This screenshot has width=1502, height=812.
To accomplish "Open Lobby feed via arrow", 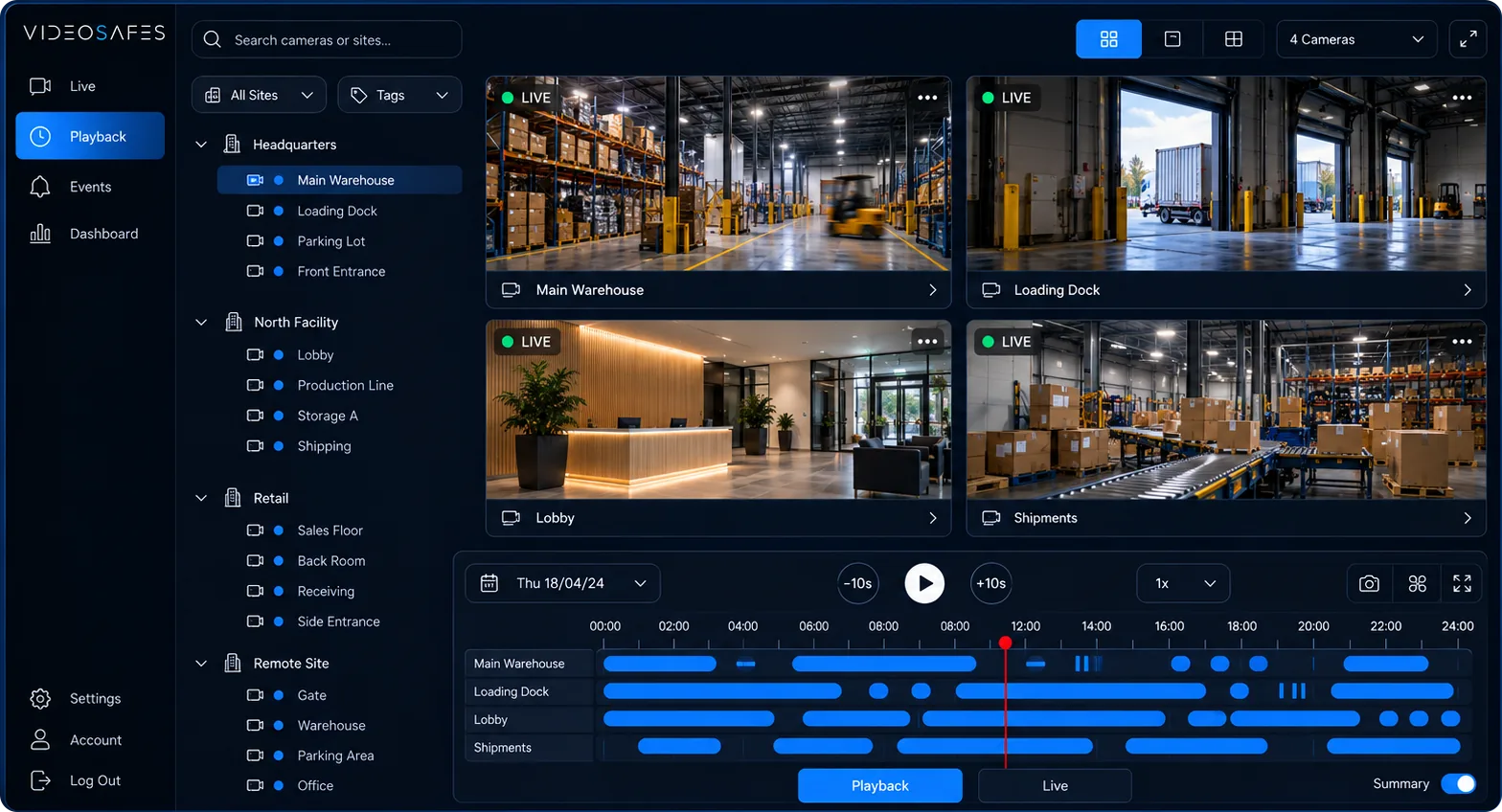I will coord(933,518).
